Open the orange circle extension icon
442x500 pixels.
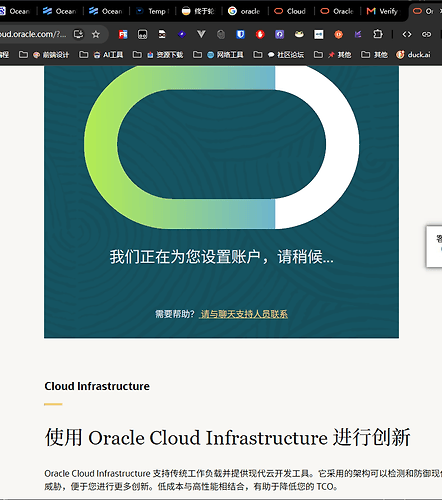tap(338, 34)
